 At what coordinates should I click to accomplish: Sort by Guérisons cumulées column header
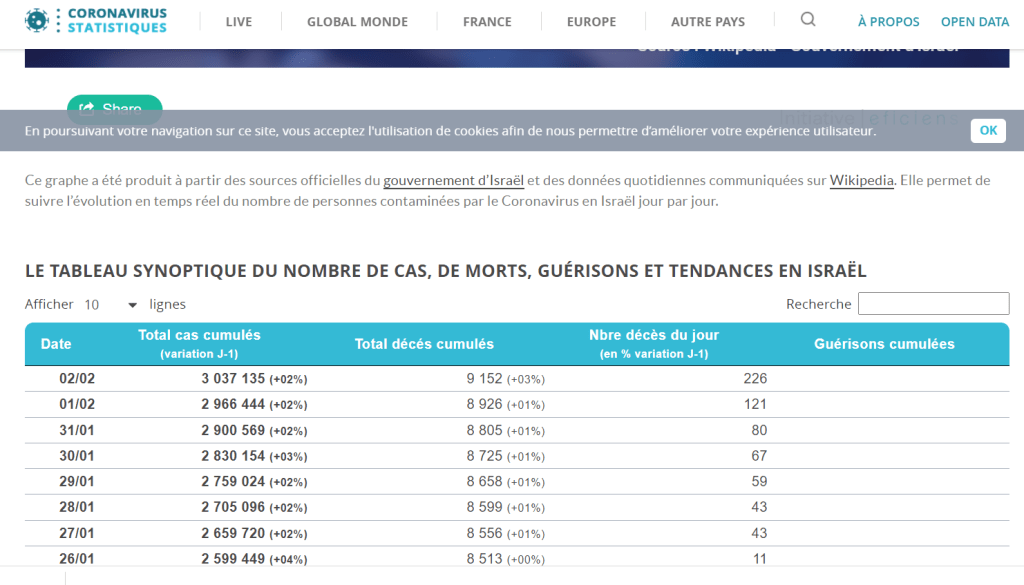click(x=884, y=344)
